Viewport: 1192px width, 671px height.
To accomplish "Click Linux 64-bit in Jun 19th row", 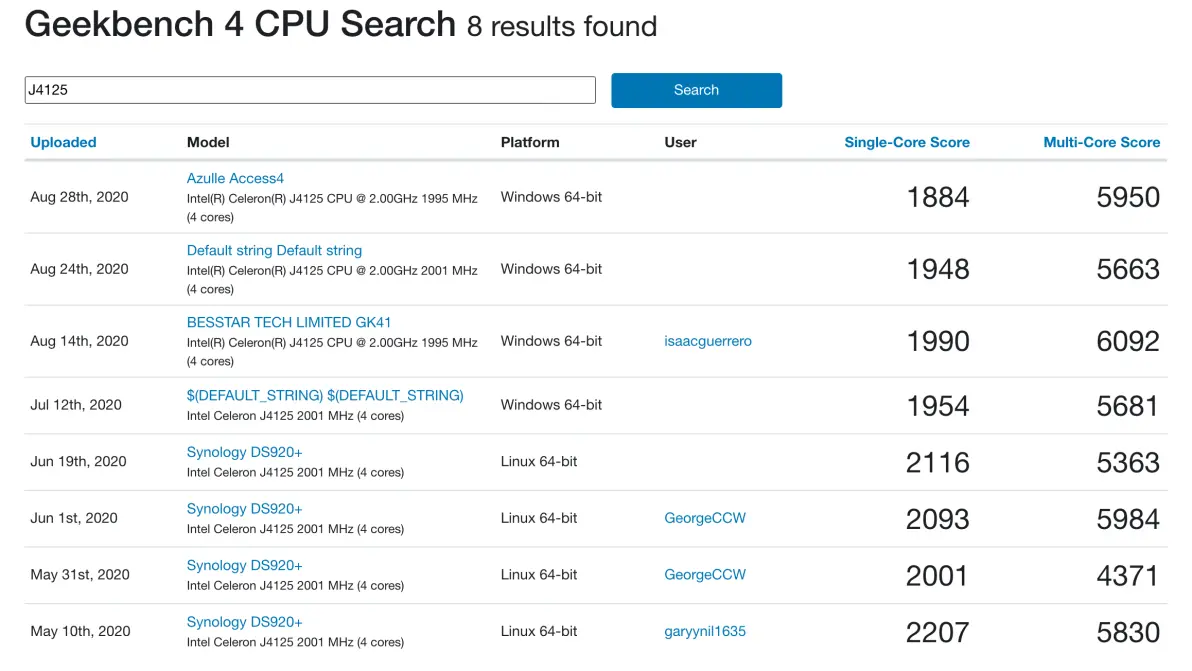I will (539, 461).
